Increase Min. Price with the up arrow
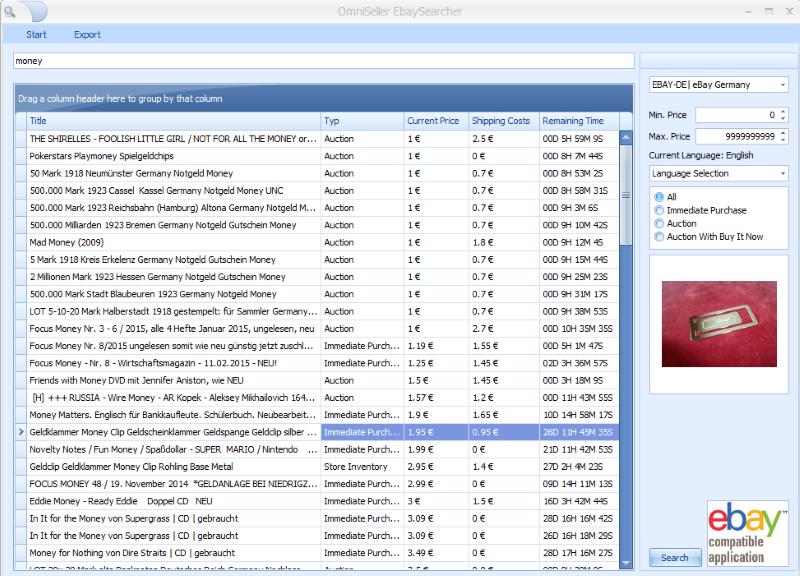 click(783, 111)
